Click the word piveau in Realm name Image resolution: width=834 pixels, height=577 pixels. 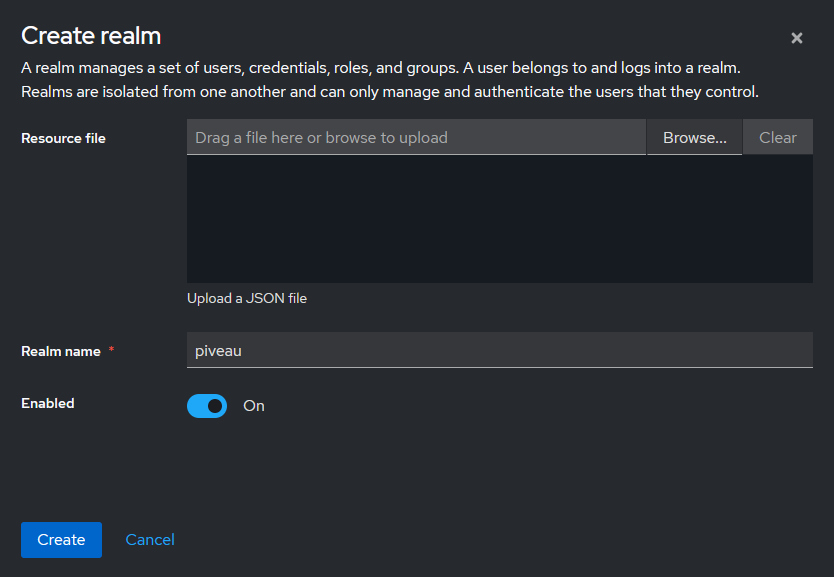(218, 351)
